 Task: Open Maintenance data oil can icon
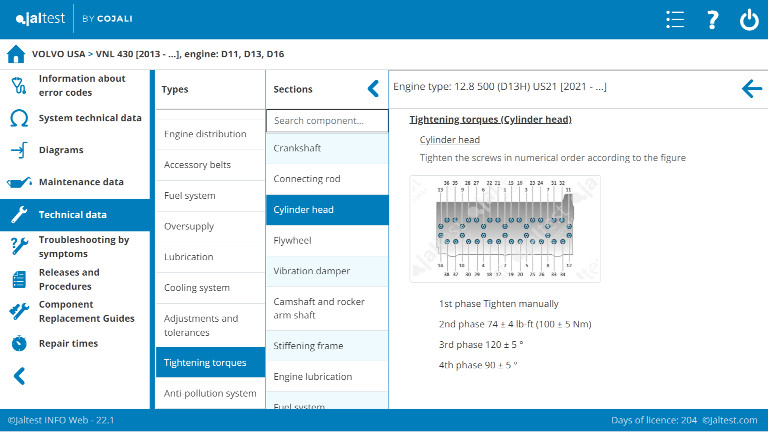pos(18,182)
